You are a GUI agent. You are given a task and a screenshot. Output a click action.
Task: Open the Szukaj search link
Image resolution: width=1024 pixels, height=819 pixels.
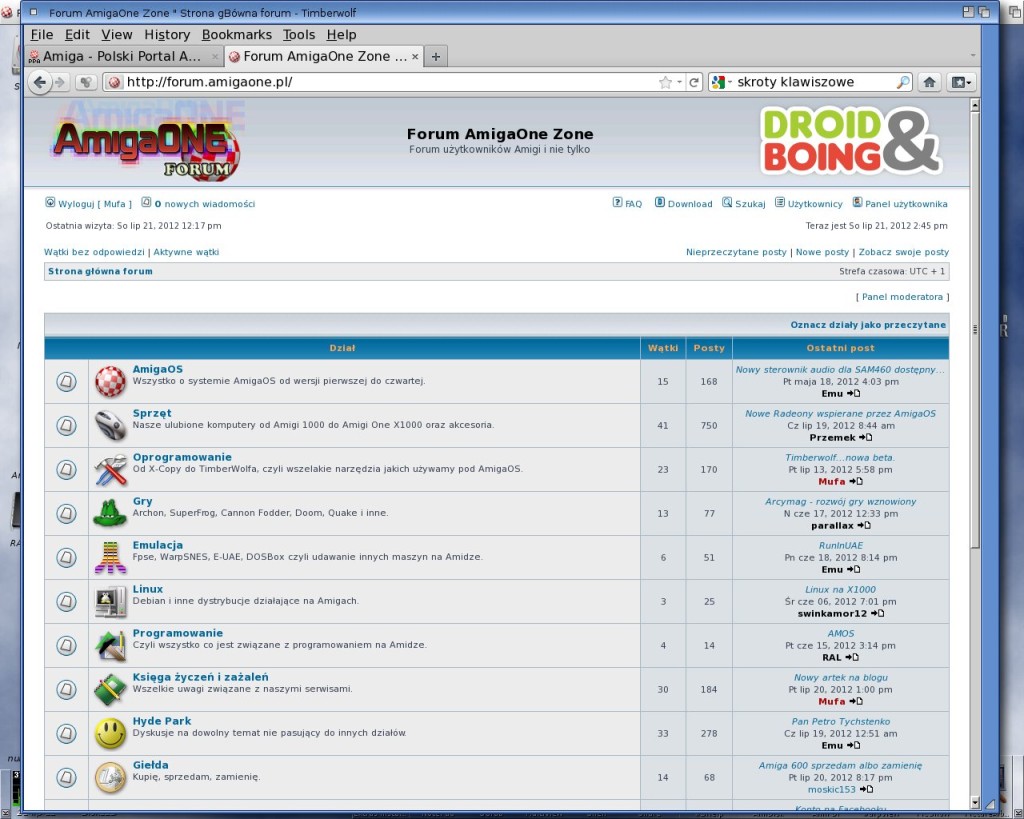tap(750, 204)
